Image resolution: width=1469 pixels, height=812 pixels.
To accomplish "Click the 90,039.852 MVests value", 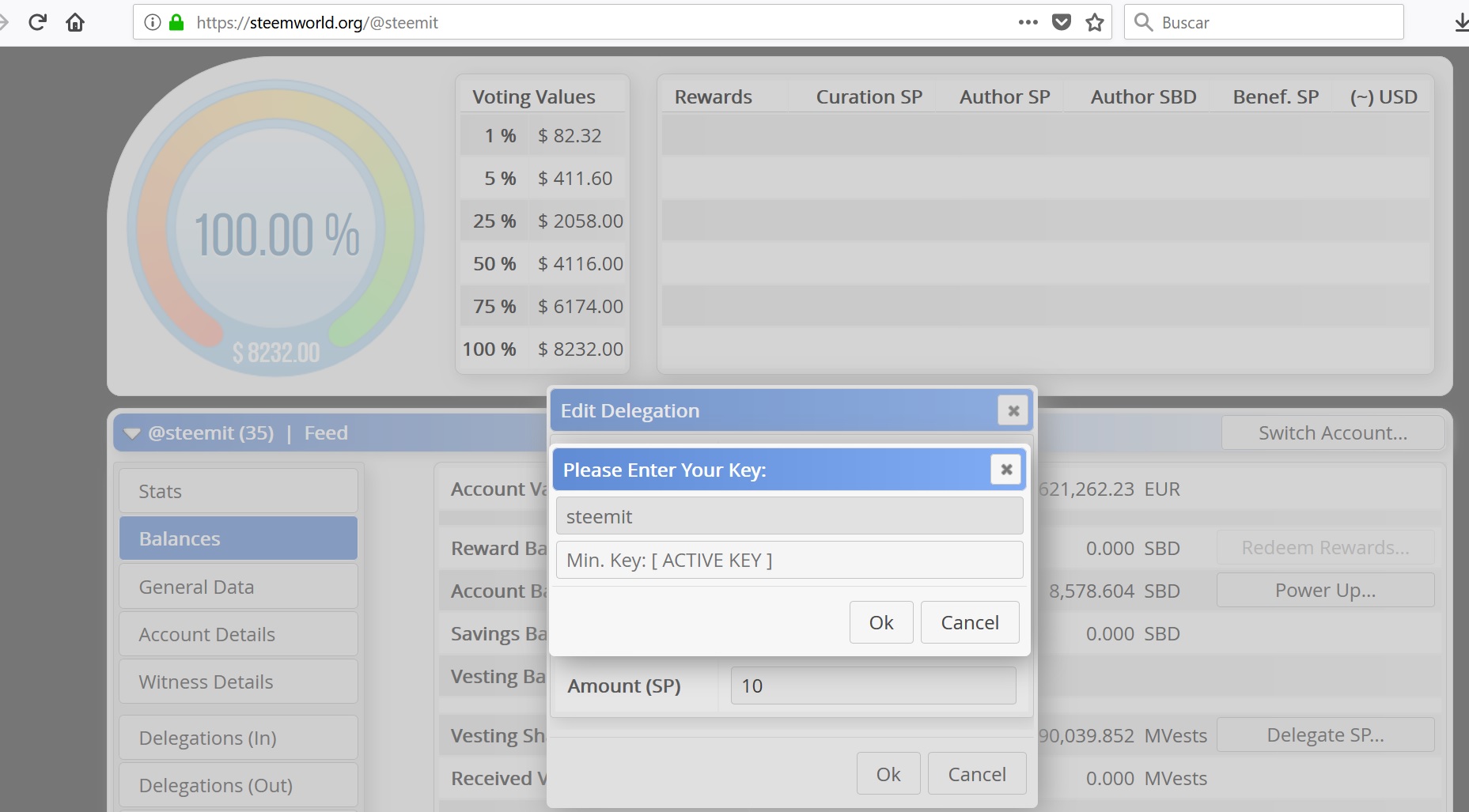I will click(x=1123, y=735).
